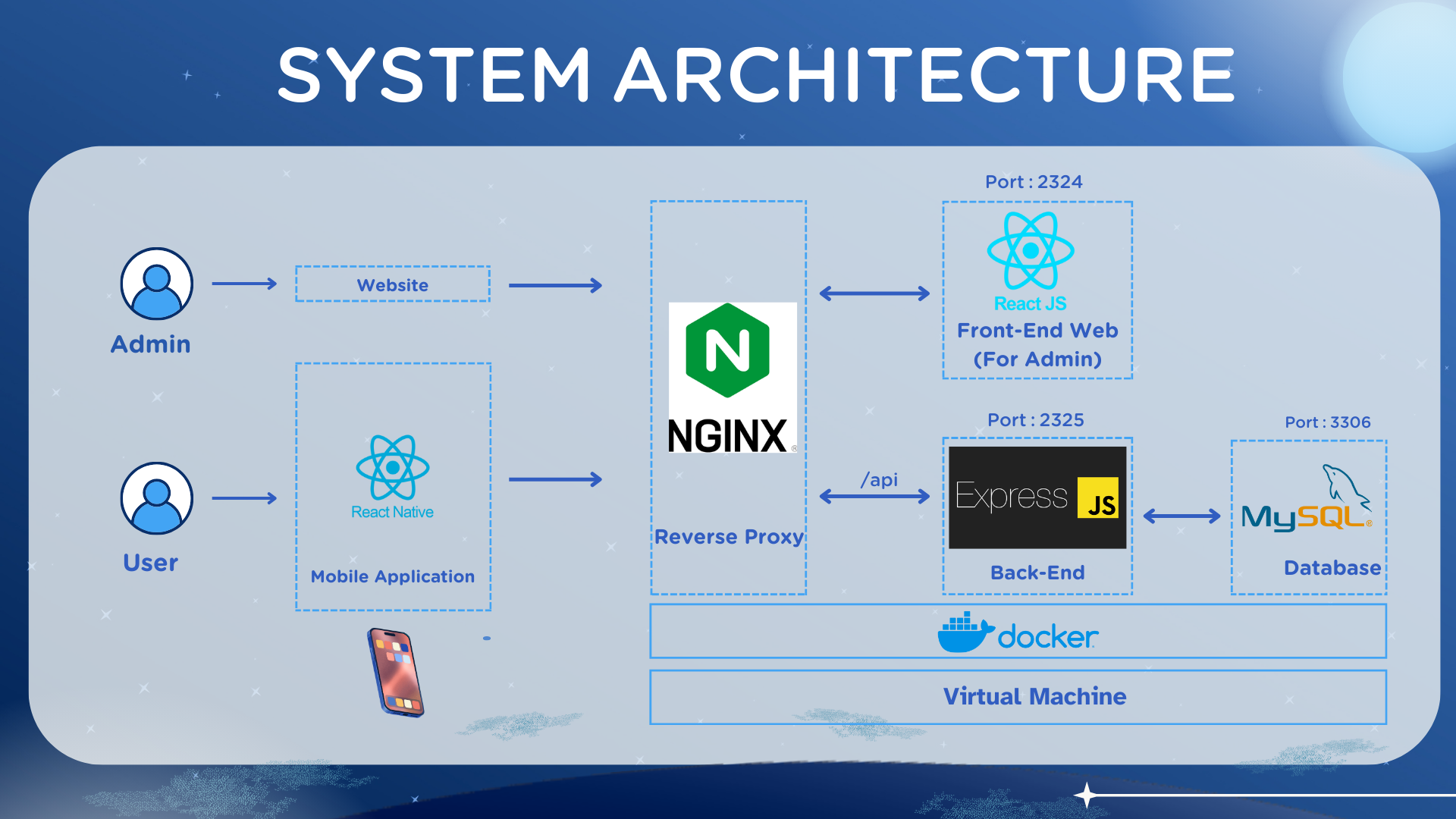Click the 'Reverse Proxy' label
The width and height of the screenshot is (1456, 819).
pos(729,537)
